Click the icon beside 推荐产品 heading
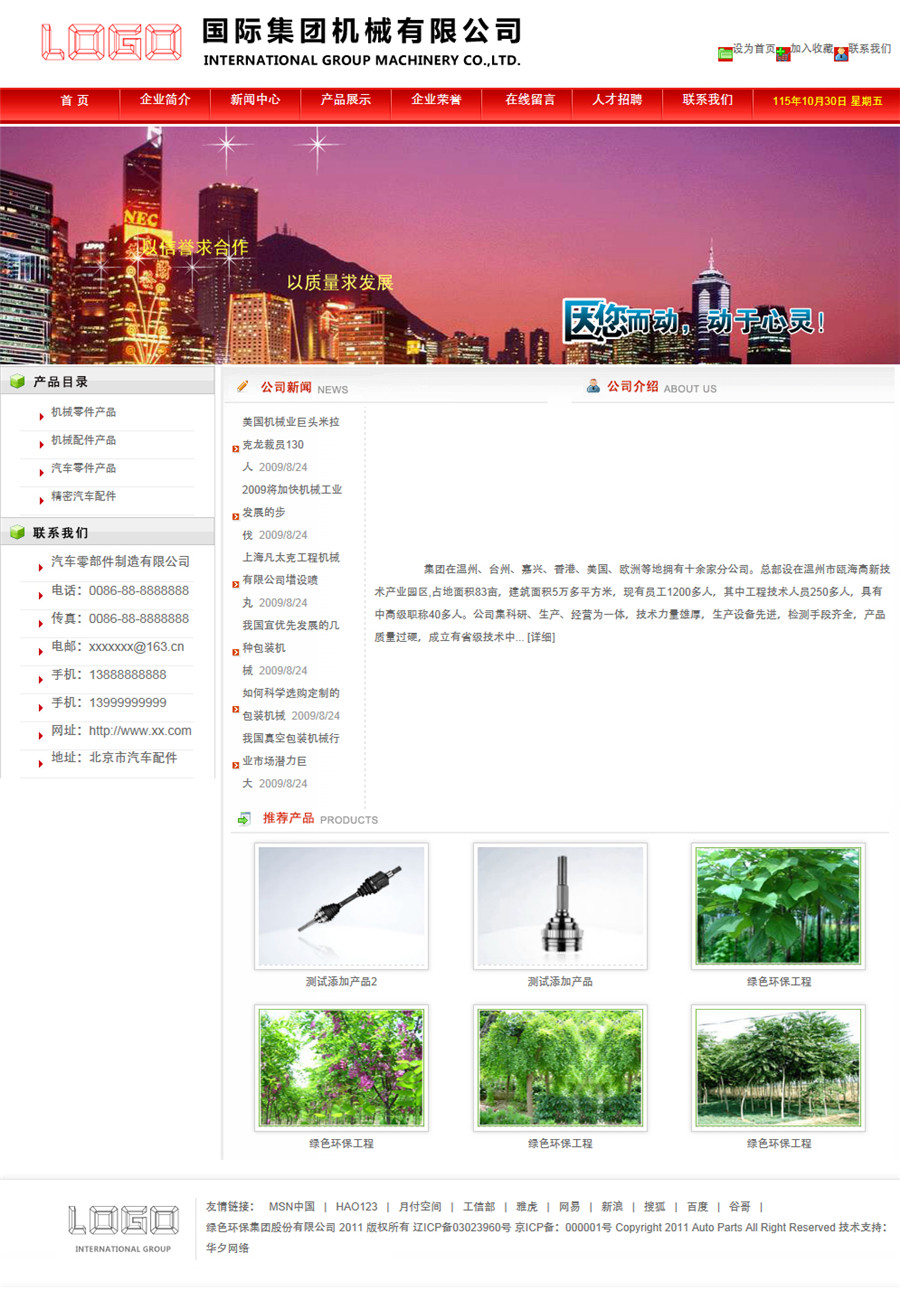Screen dimensions: 900x1290 (244, 819)
